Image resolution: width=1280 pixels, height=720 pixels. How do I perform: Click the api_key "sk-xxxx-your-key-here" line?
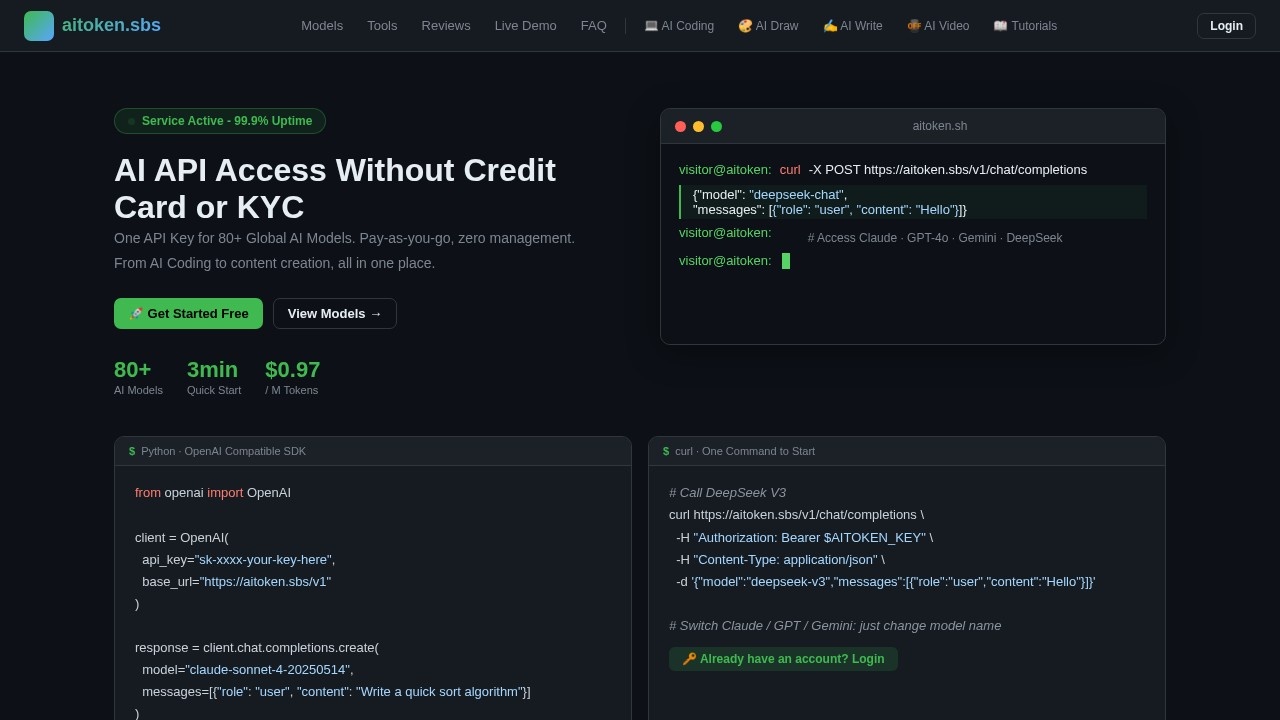(239, 560)
